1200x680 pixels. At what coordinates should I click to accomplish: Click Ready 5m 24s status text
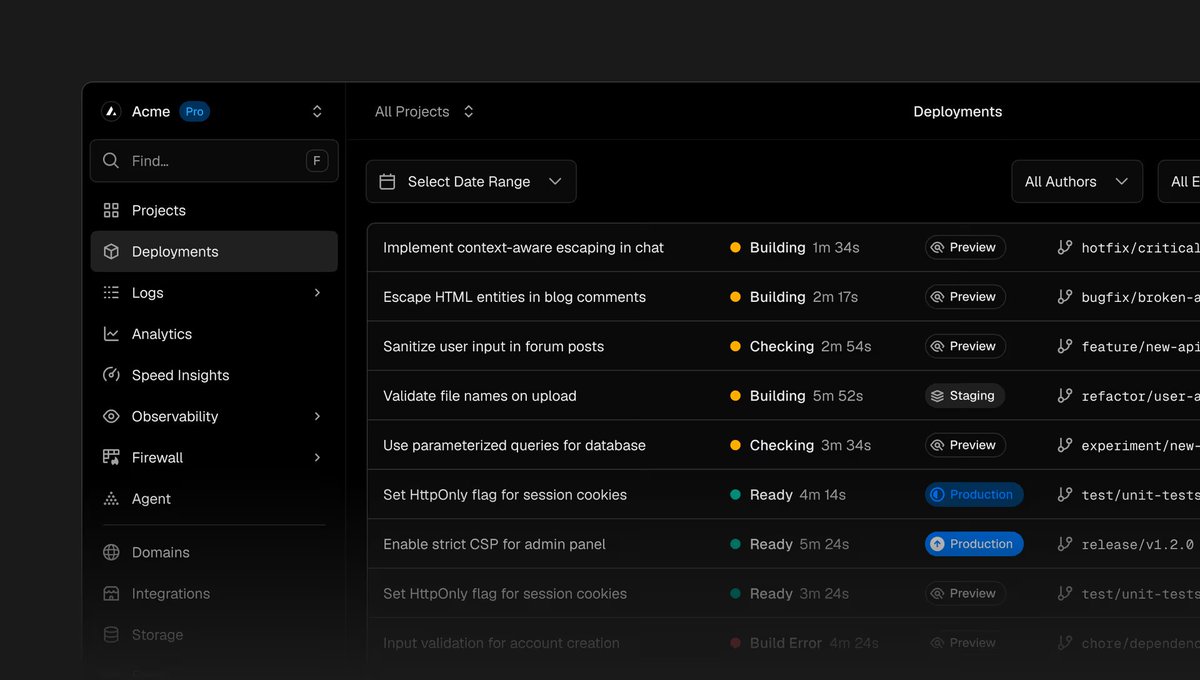[799, 544]
